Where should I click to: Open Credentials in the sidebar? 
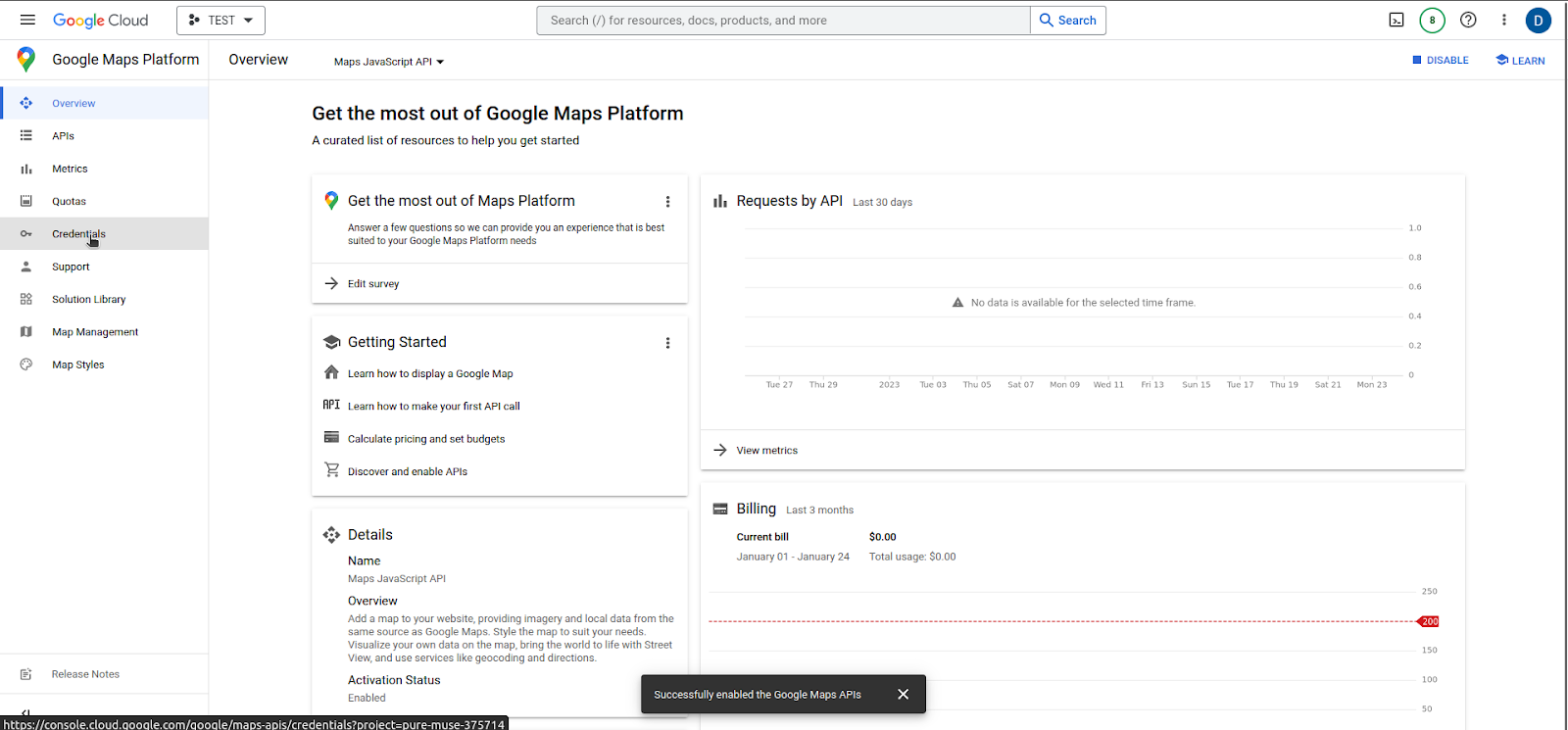pyautogui.click(x=104, y=233)
